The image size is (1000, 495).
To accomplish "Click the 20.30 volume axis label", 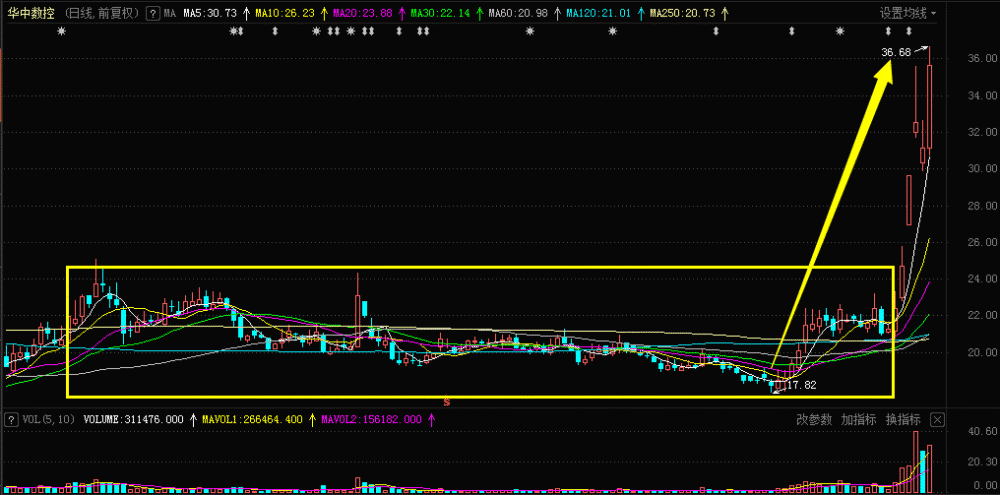I will [x=982, y=461].
